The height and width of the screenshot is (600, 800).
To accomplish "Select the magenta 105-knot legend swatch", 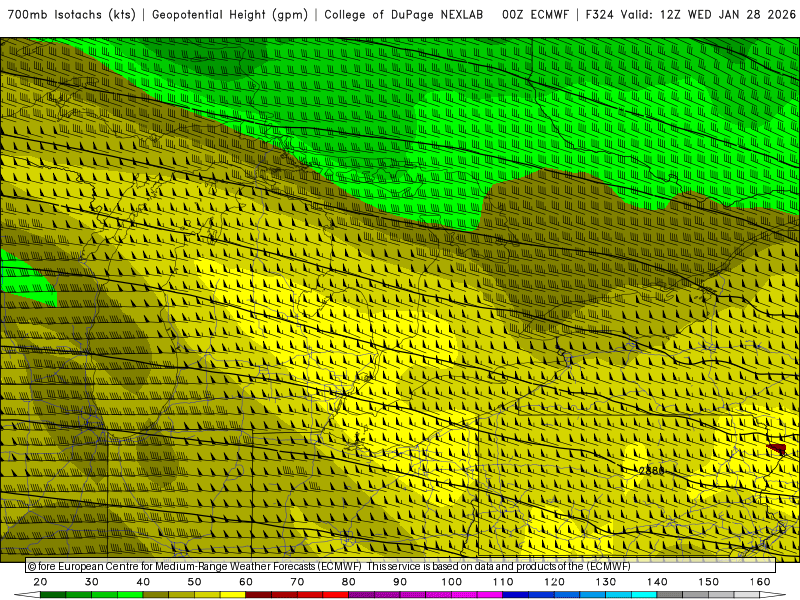I will [490, 595].
